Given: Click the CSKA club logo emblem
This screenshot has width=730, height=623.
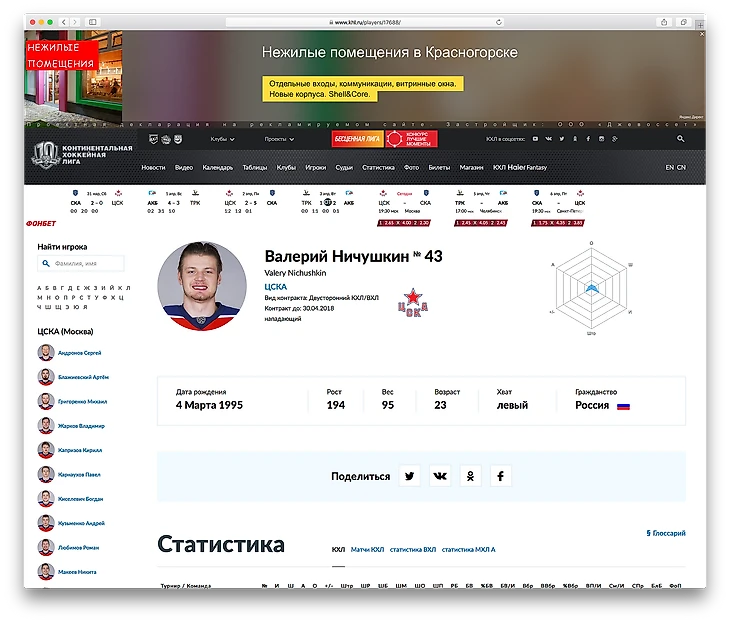Looking at the screenshot, I should [413, 300].
